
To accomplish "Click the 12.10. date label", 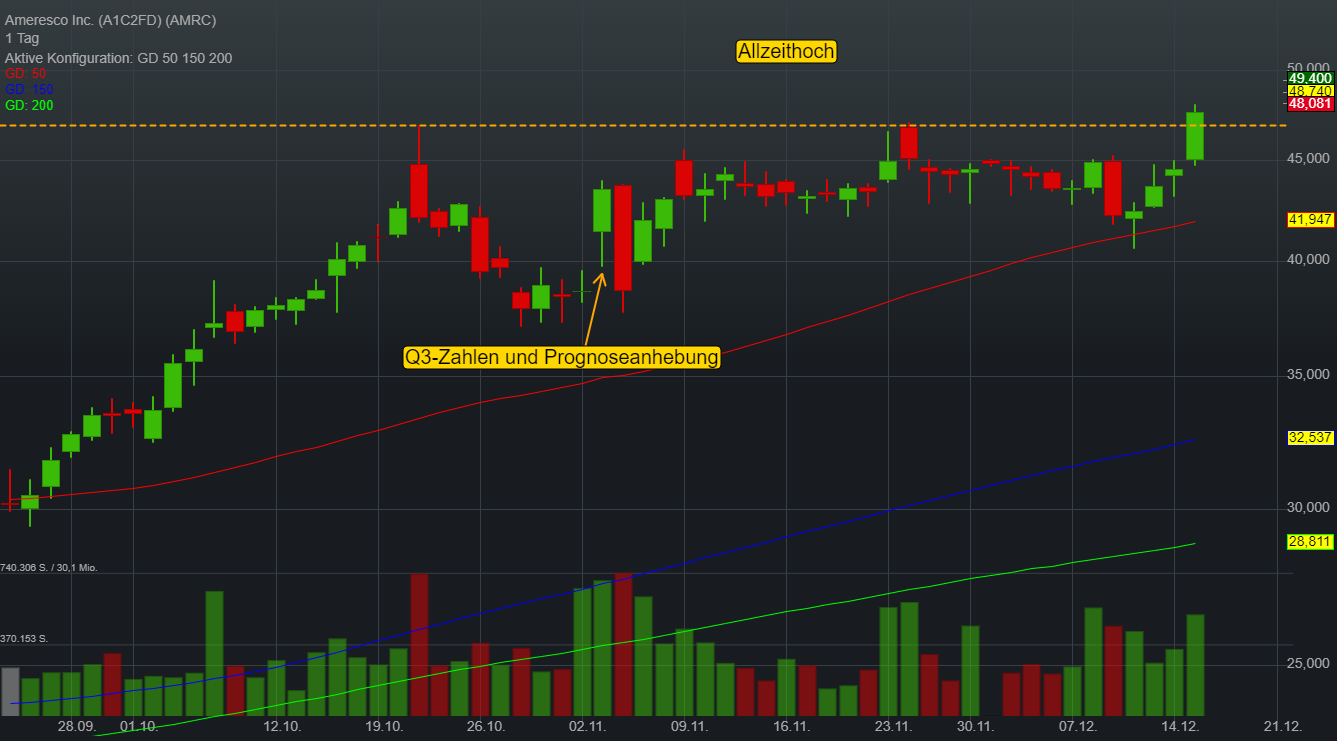I will (x=282, y=726).
